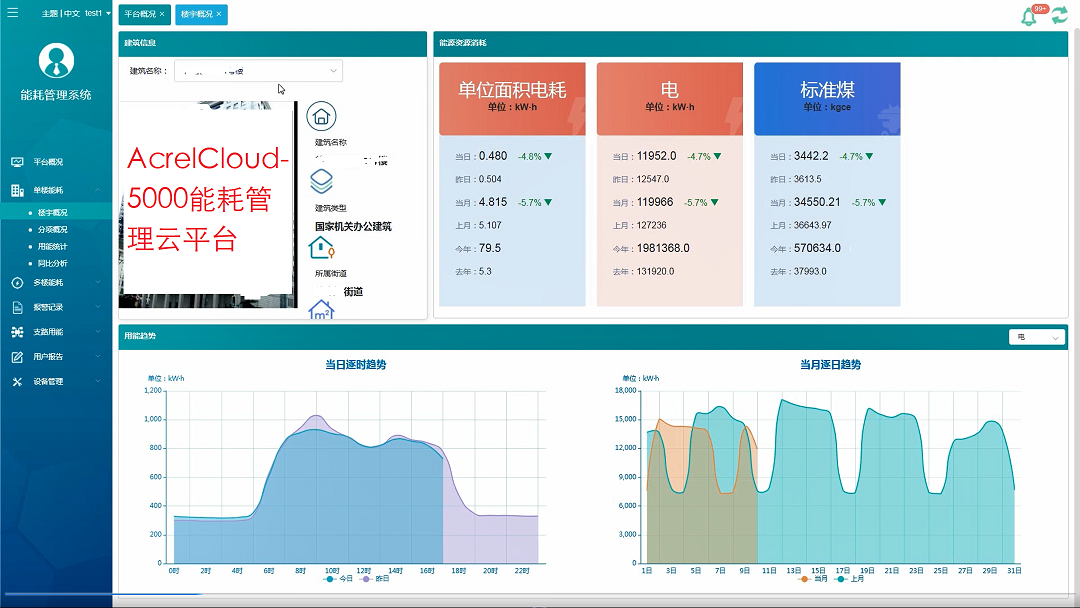Click the 单楼能耗 building icon in sidebar
Screen dimensions: 1080x608
[x=17, y=190]
